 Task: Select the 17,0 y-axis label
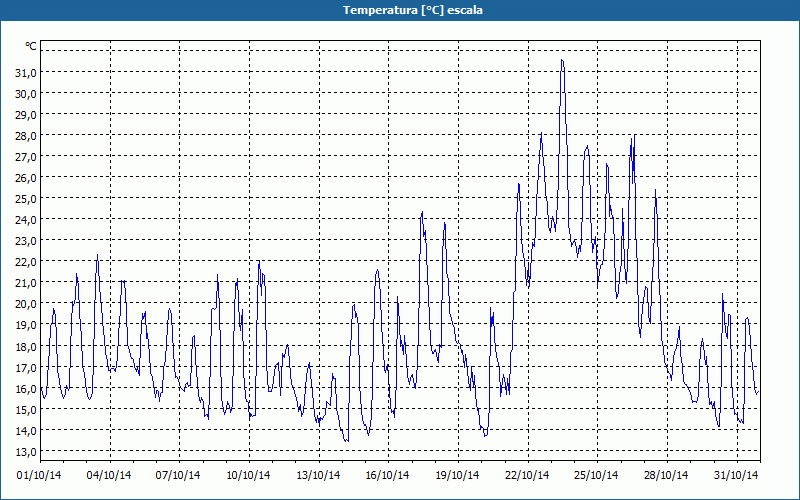coord(26,367)
